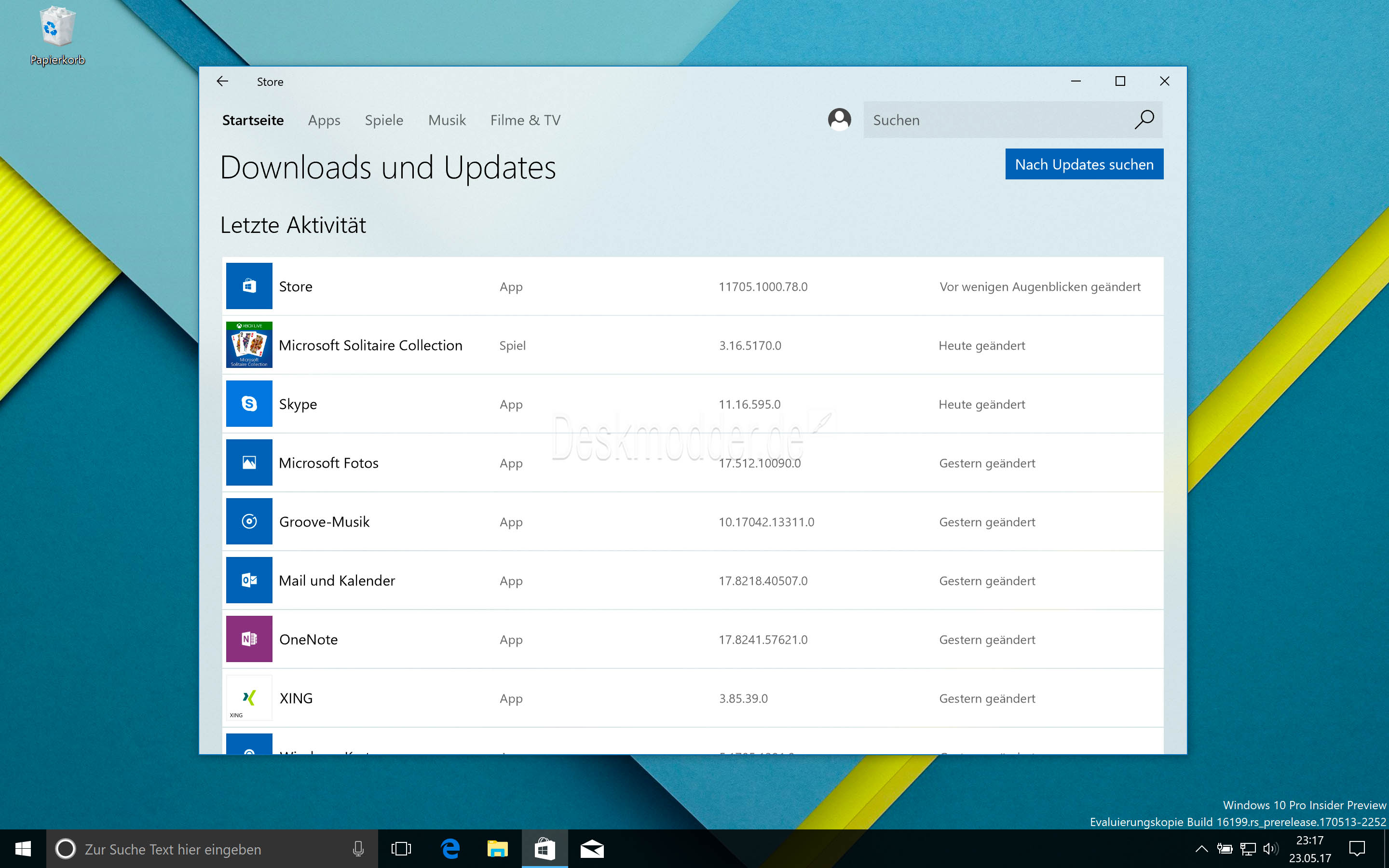Viewport: 1389px width, 868px height.
Task: Click the Nach Updates suchen button
Action: click(1084, 164)
